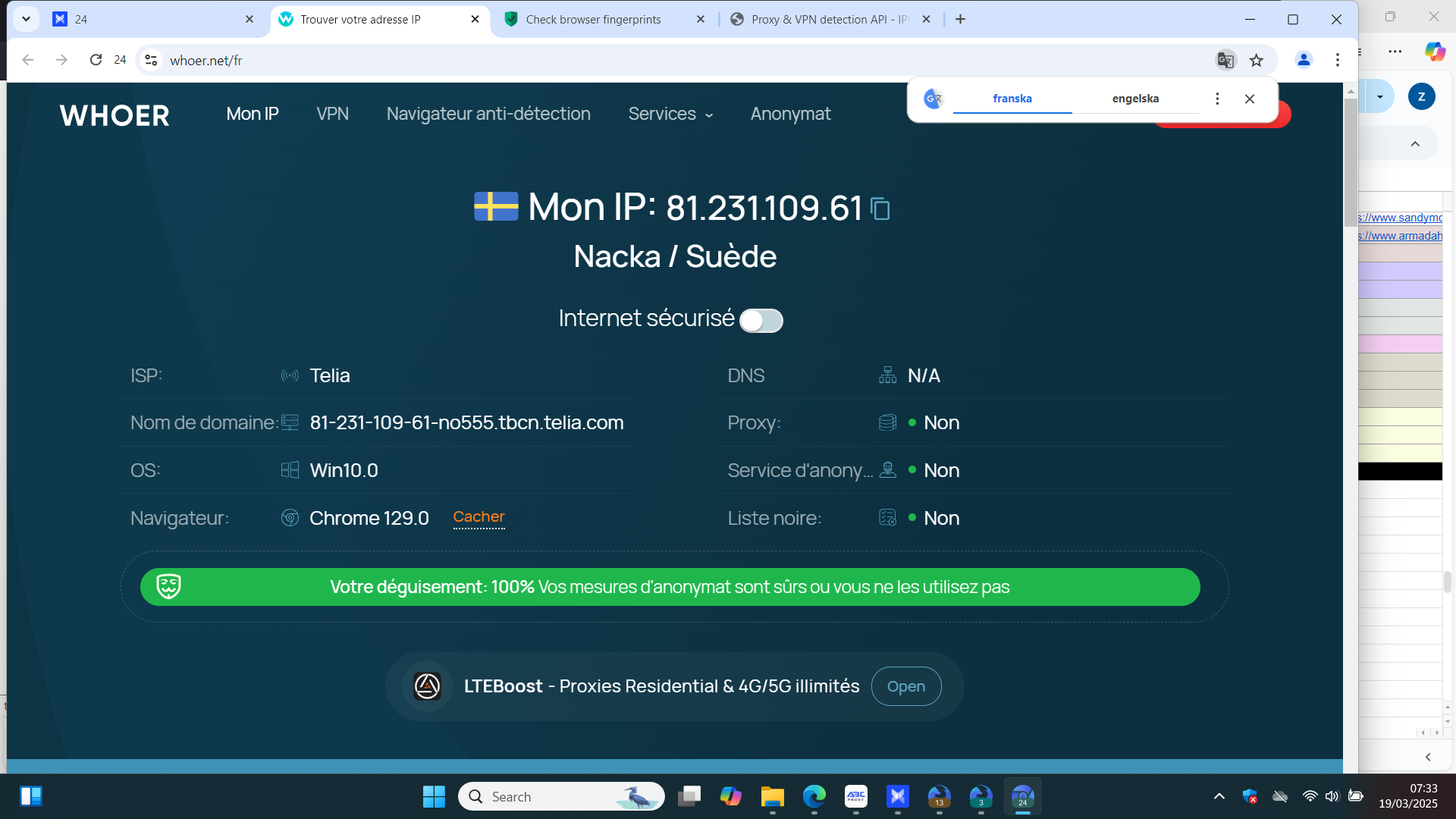Copy the IP address with the copy icon
Screen dimensions: 1456x819
pyautogui.click(x=880, y=209)
